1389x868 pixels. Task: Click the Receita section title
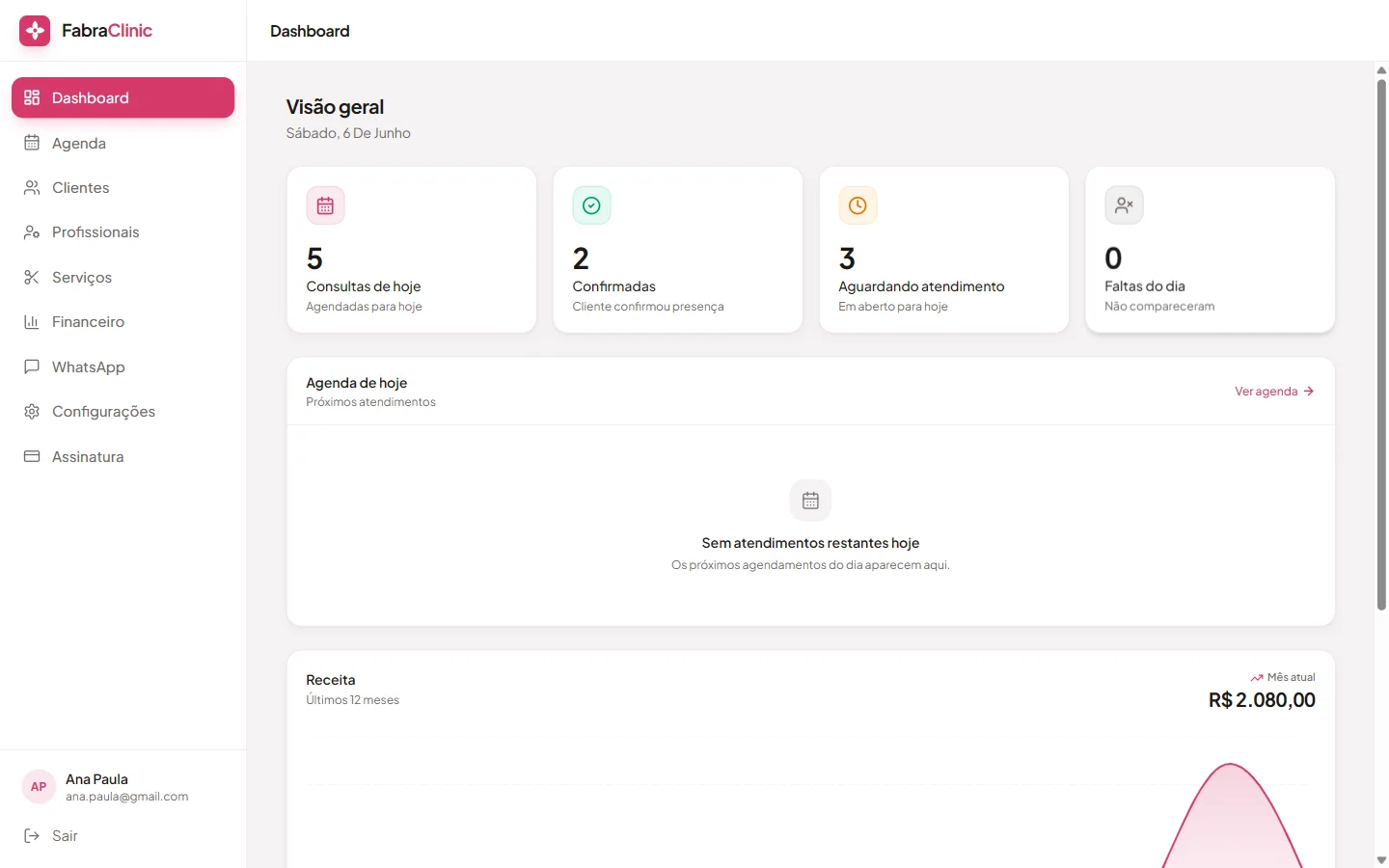click(331, 680)
